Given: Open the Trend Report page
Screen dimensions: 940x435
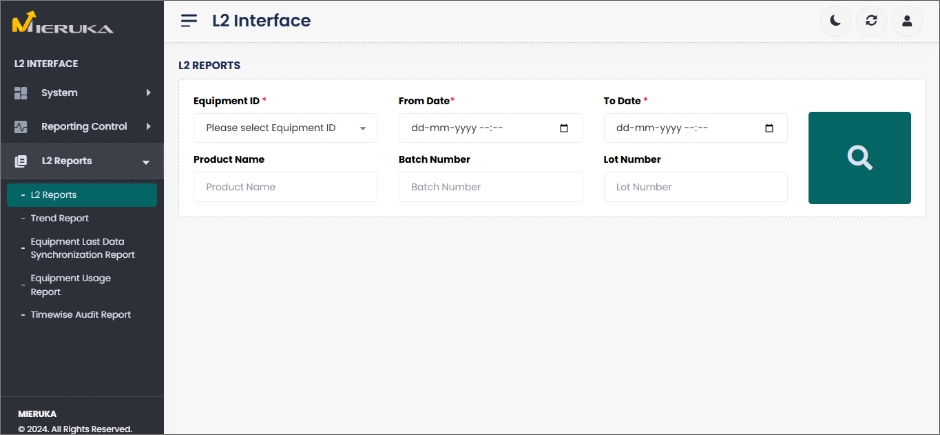Looking at the screenshot, I should [x=59, y=218].
